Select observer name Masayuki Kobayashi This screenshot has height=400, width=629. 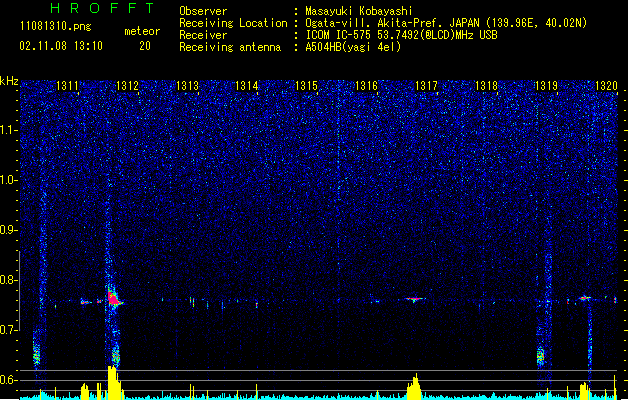359,11
